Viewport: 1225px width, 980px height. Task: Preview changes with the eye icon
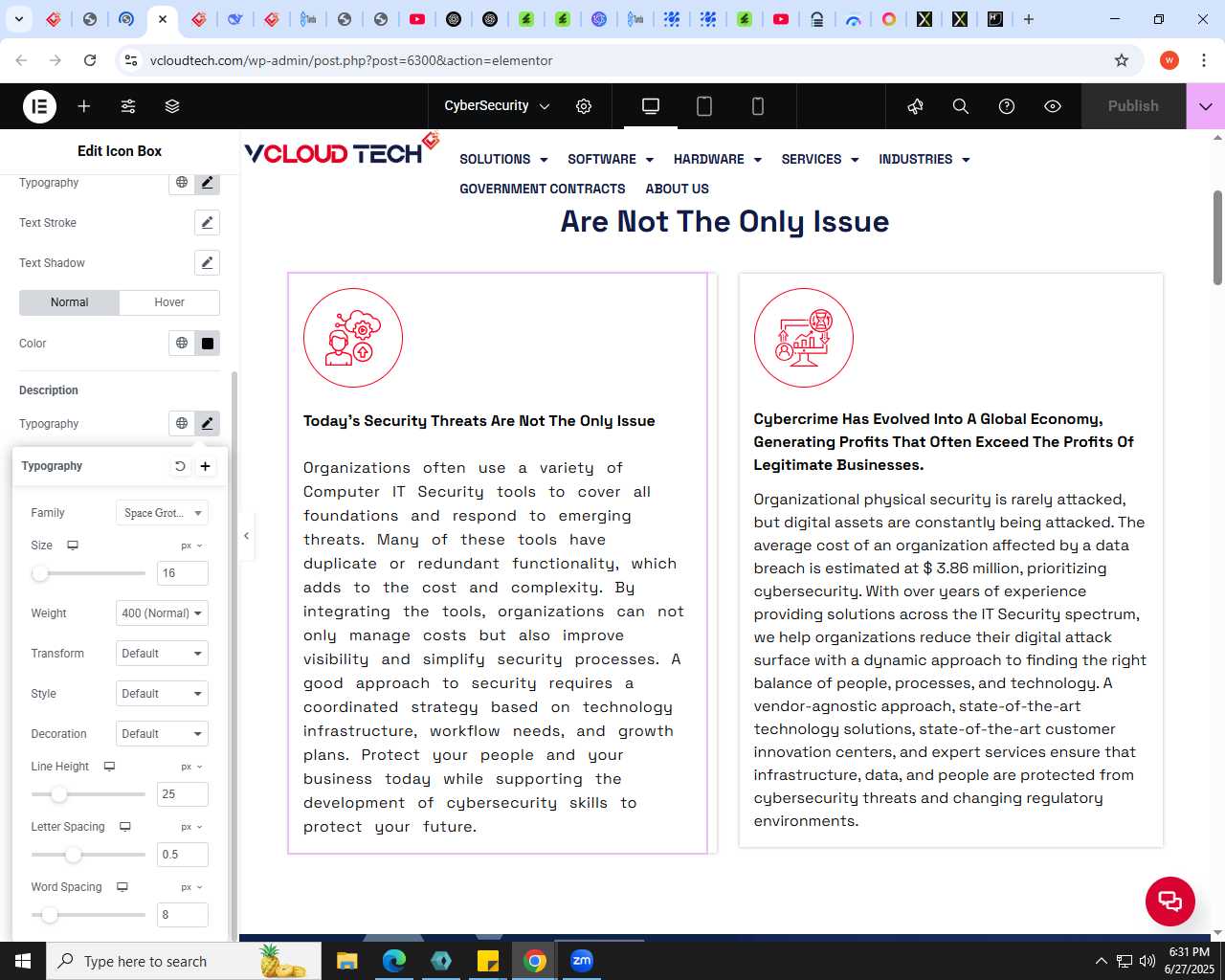click(1053, 106)
